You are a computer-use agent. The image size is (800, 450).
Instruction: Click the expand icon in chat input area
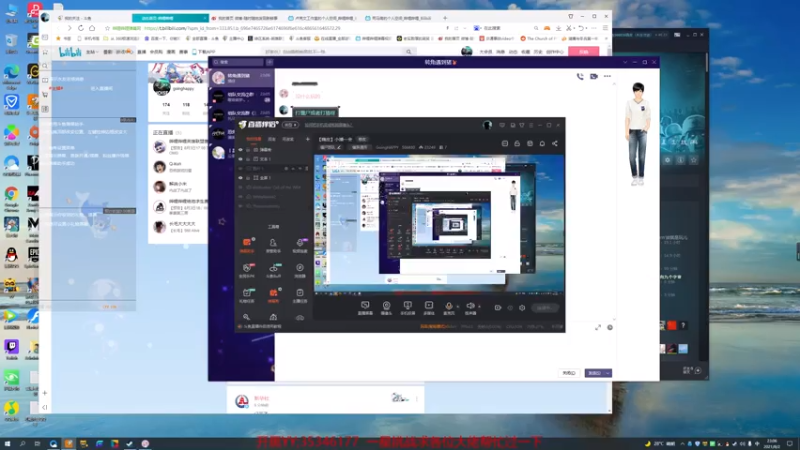(x=598, y=328)
